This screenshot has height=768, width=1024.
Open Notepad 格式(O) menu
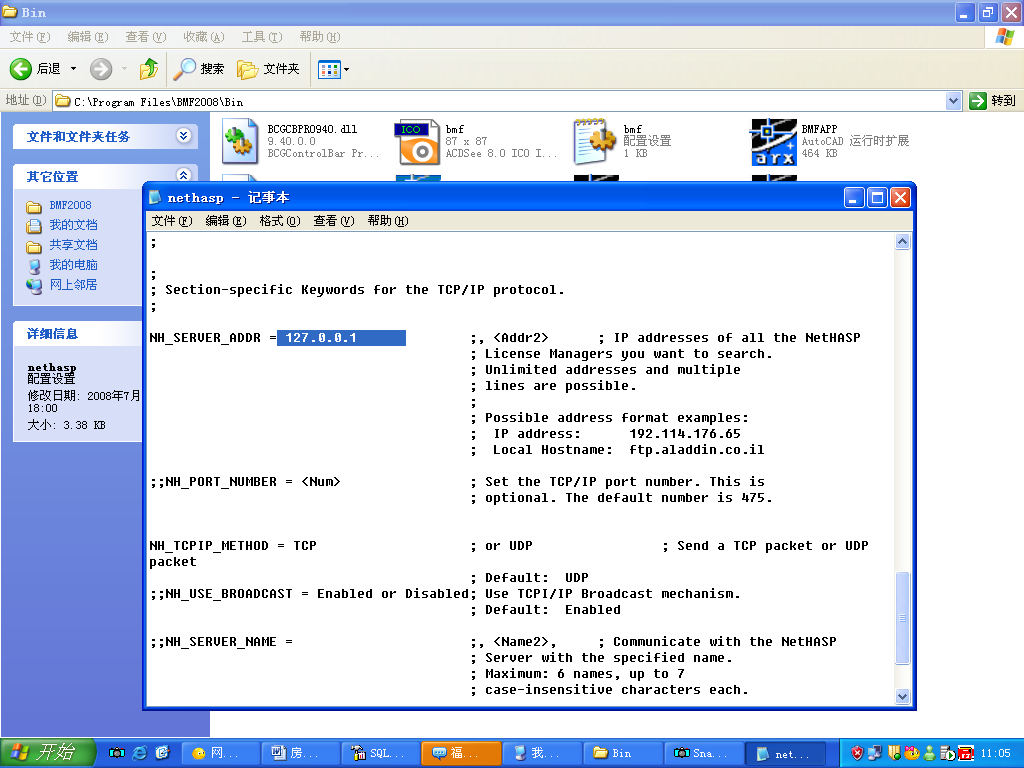point(280,221)
